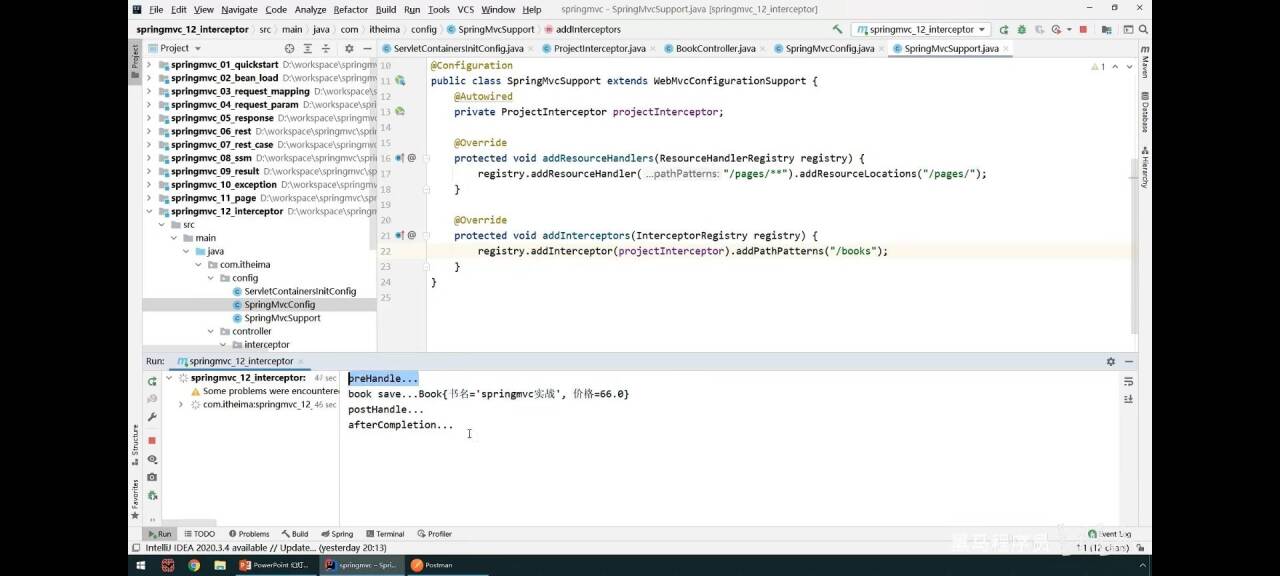Click Expand All in the Project panel

coord(308,48)
